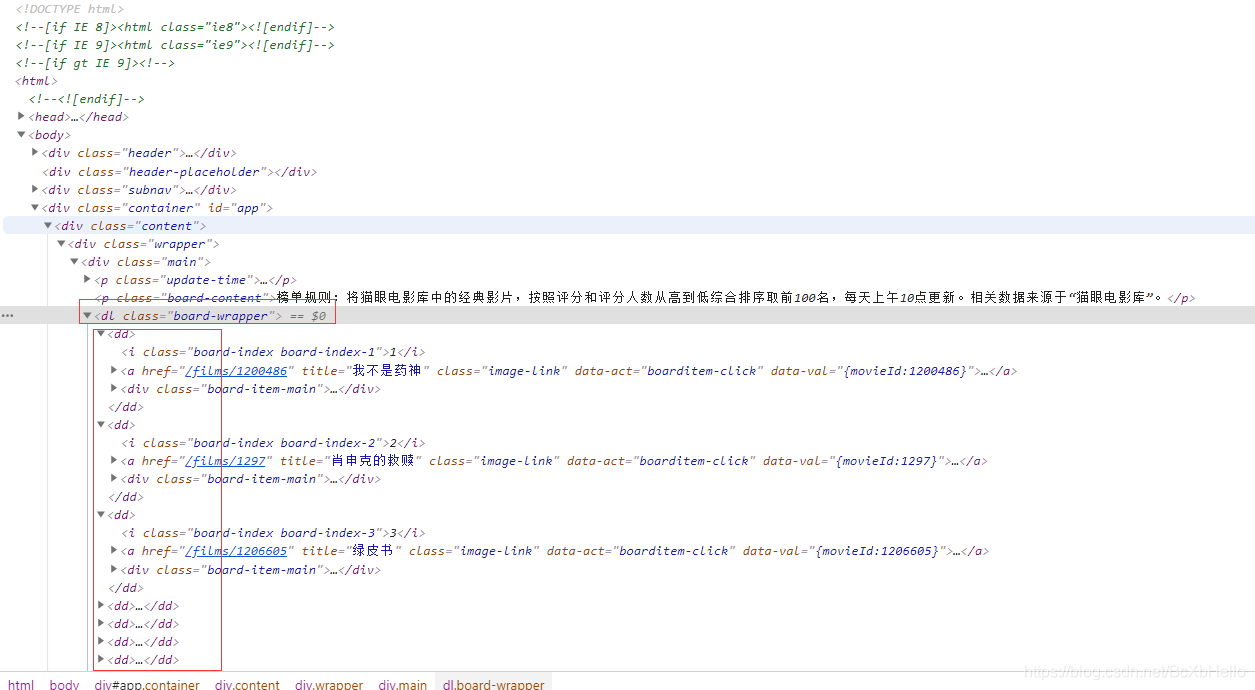Select the html breadcrumb
The width and height of the screenshot is (1255, 690).
tap(21, 684)
